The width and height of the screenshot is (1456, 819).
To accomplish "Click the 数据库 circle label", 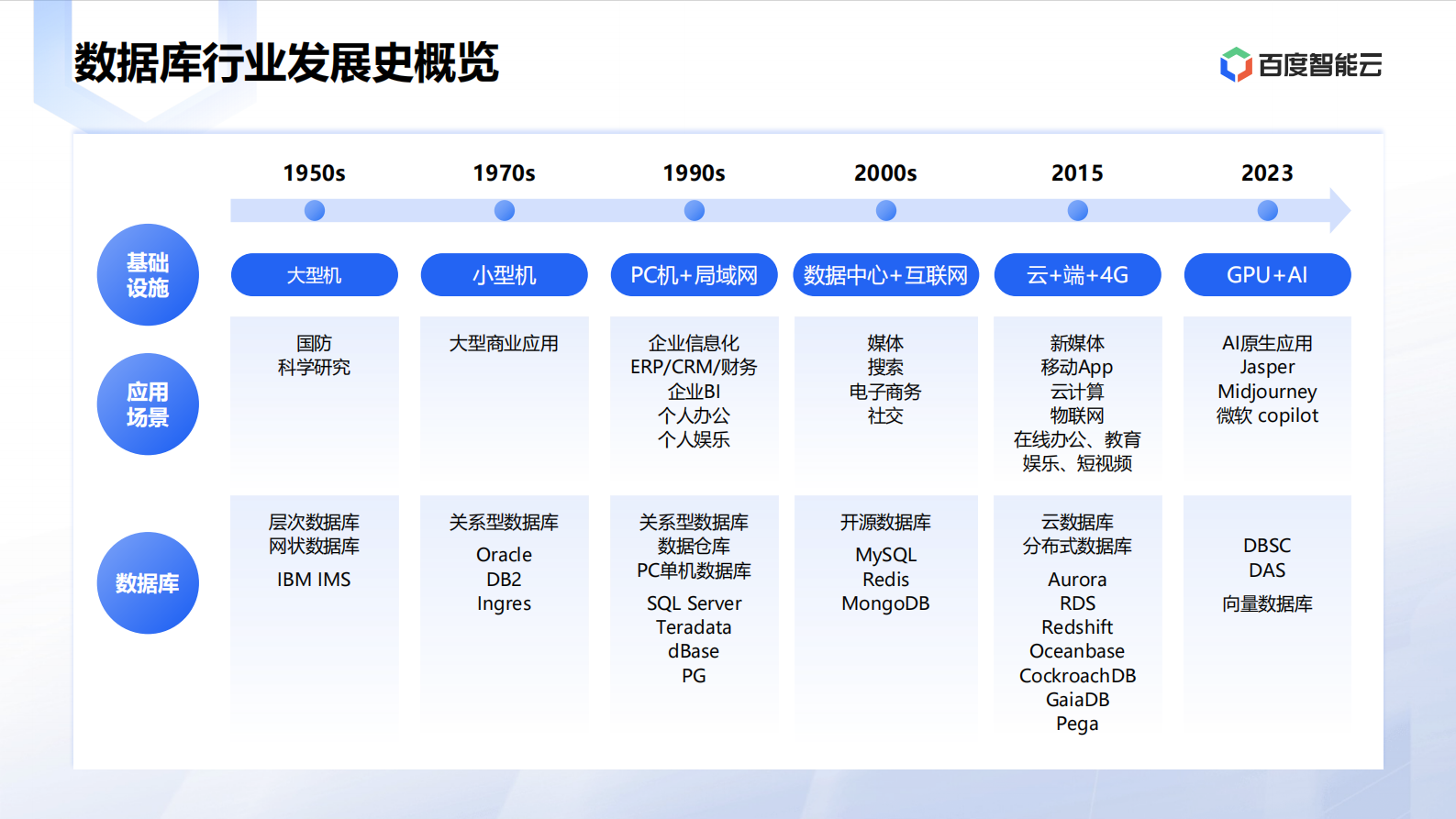I will [x=148, y=583].
